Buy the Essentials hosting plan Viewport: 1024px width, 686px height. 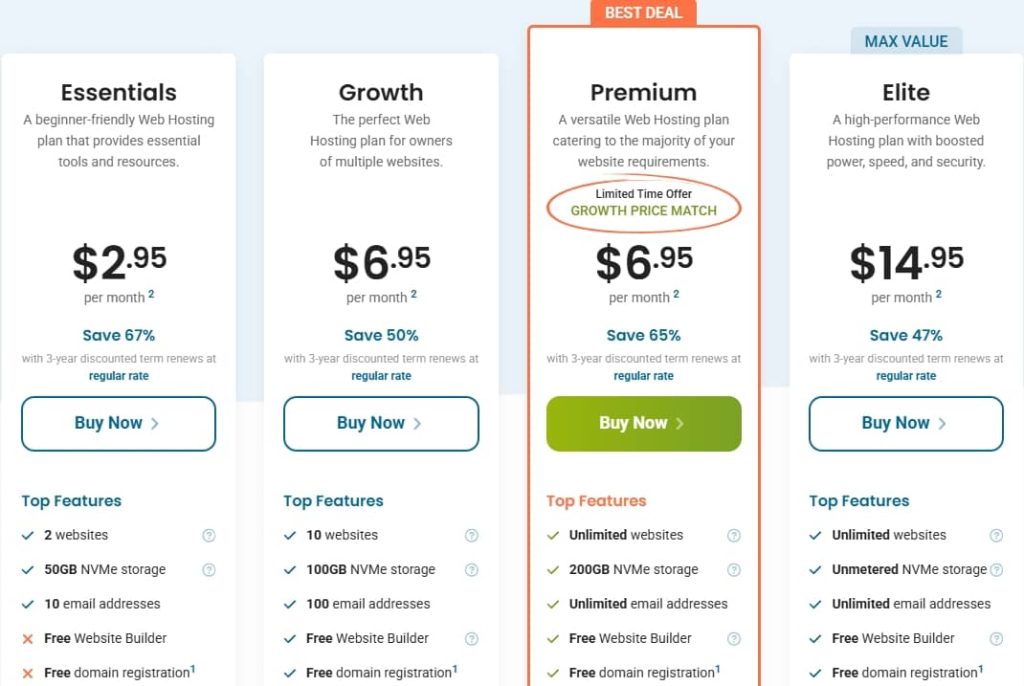click(x=118, y=424)
